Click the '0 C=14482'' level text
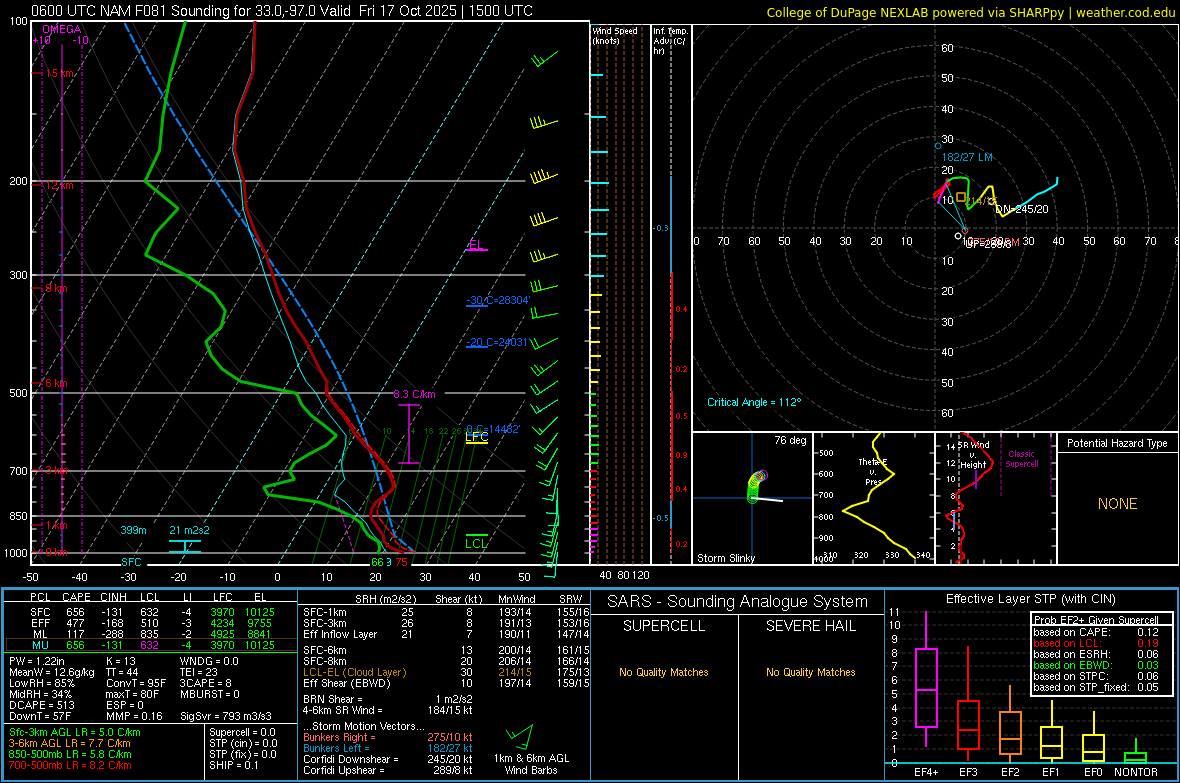1180x783 pixels. (493, 428)
